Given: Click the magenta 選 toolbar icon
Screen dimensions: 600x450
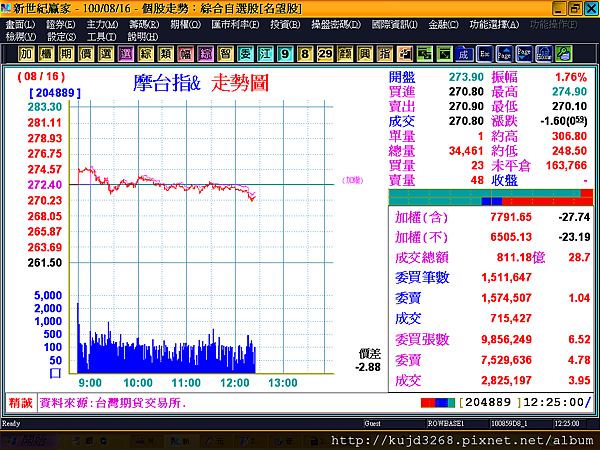Looking at the screenshot, I should click(x=126, y=54).
